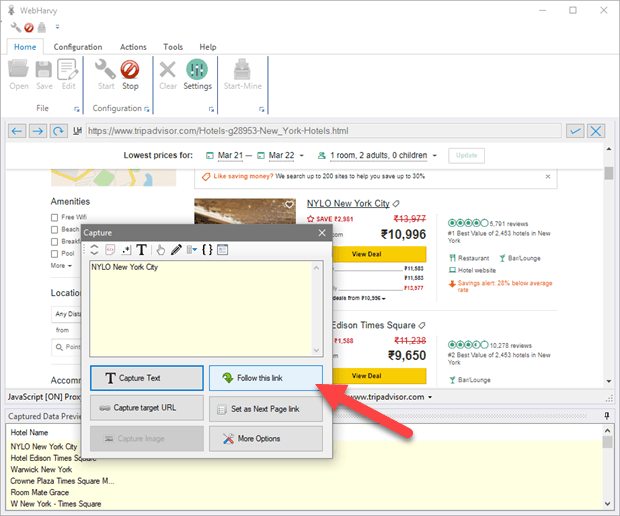This screenshot has width=620, height=516.
Task: Expand the Any Distance location dropdown
Action: point(66,314)
